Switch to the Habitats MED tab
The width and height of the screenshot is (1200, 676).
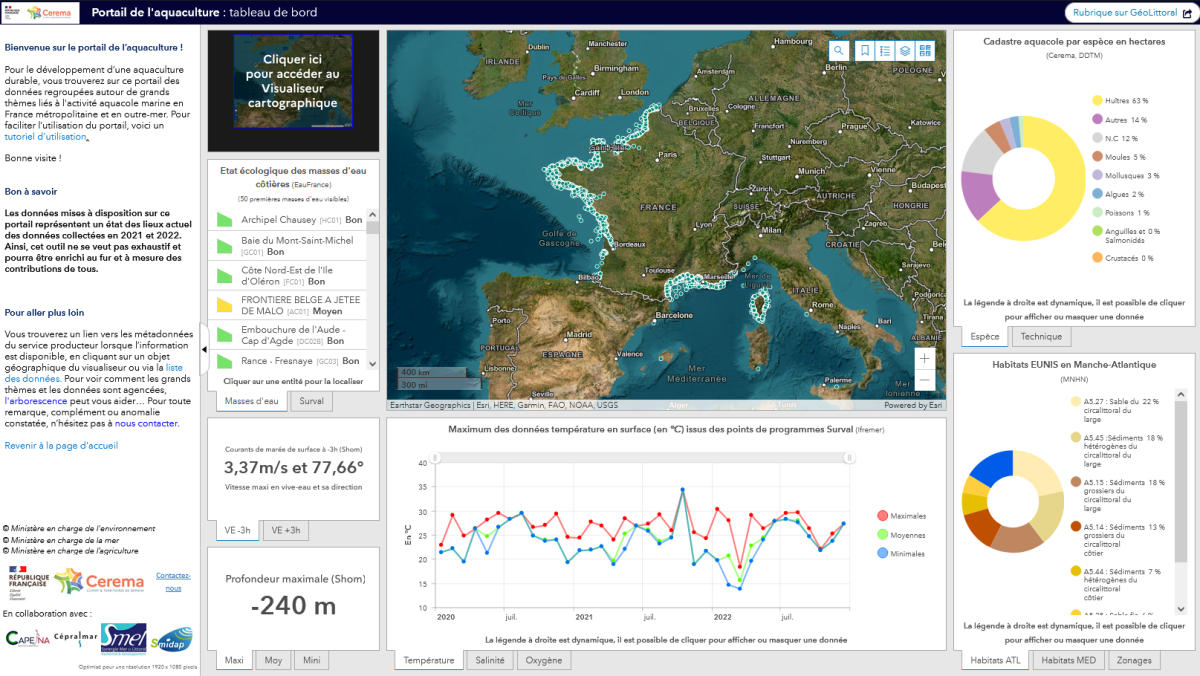(1070, 660)
